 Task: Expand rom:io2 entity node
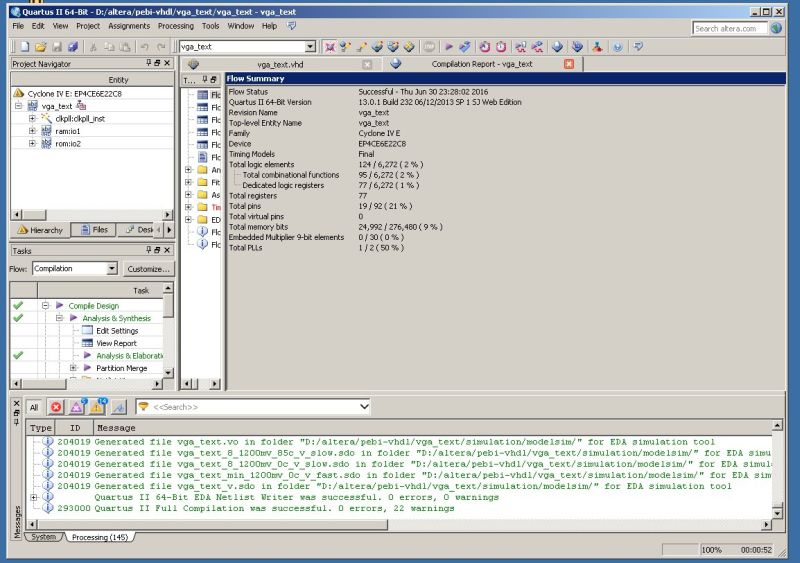(32, 143)
